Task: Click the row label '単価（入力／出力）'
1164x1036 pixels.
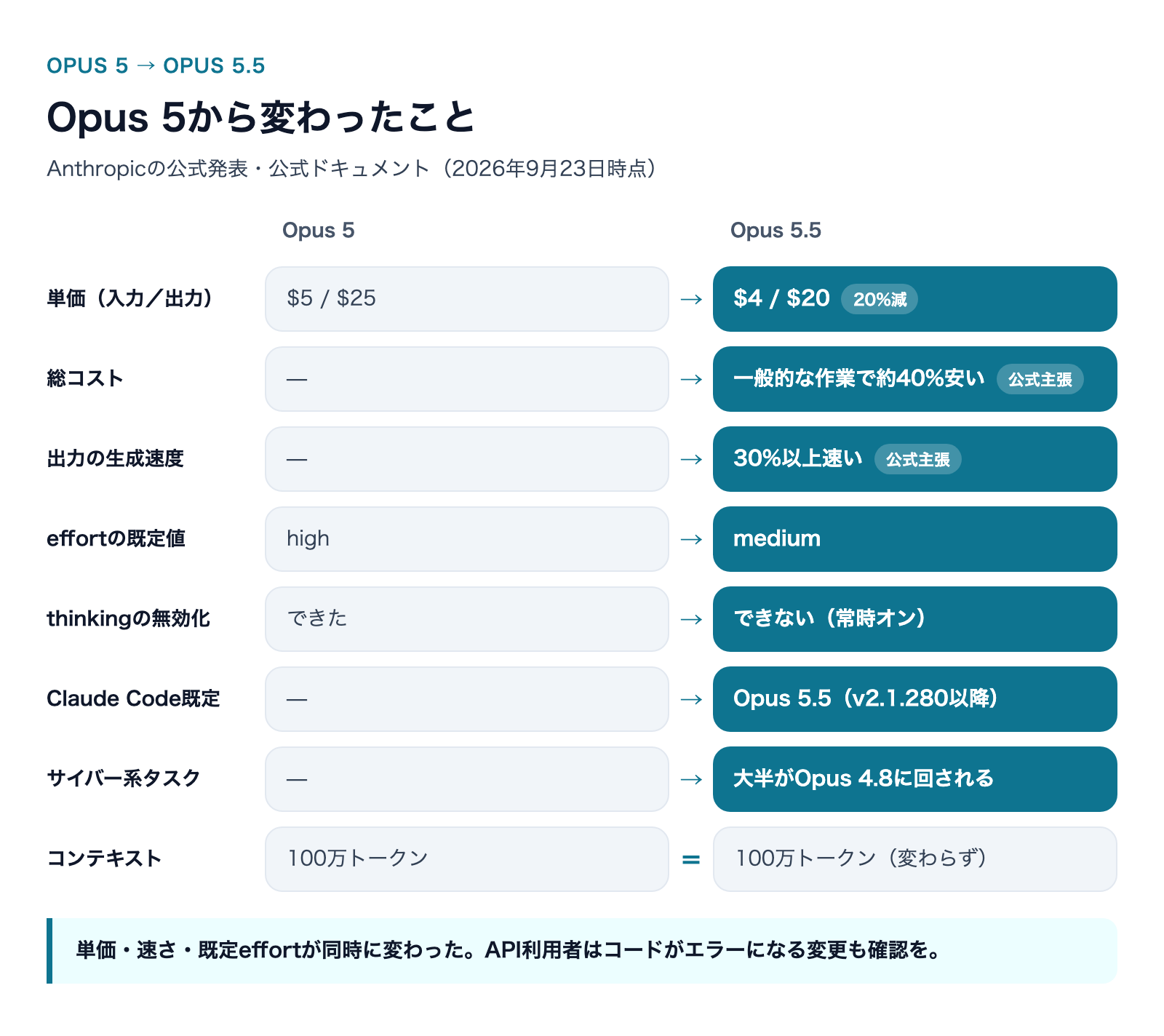Action: (x=132, y=298)
